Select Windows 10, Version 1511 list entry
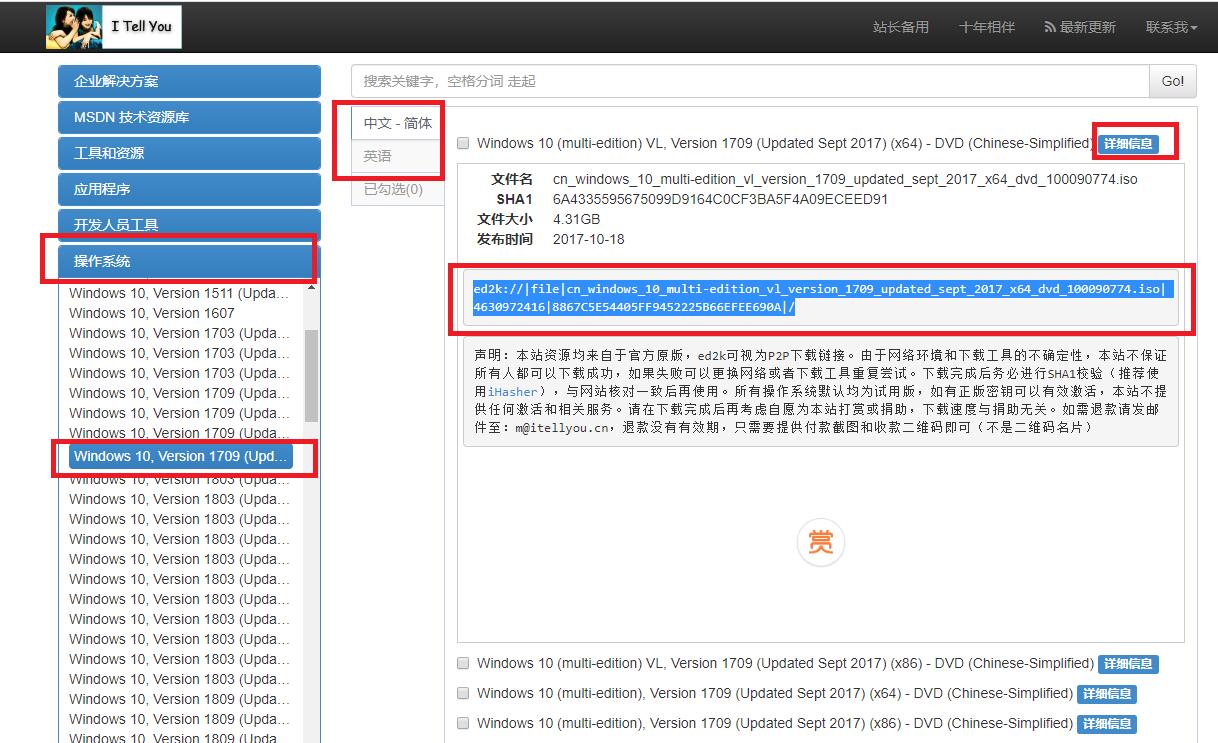The image size is (1218, 743). point(180,293)
